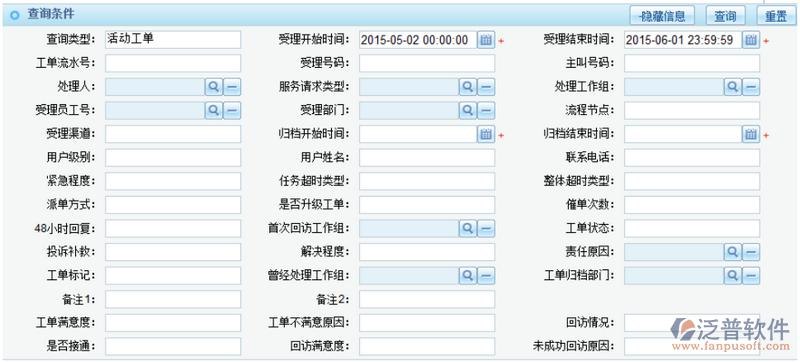Open the 紧急程度 selection field

click(173, 181)
